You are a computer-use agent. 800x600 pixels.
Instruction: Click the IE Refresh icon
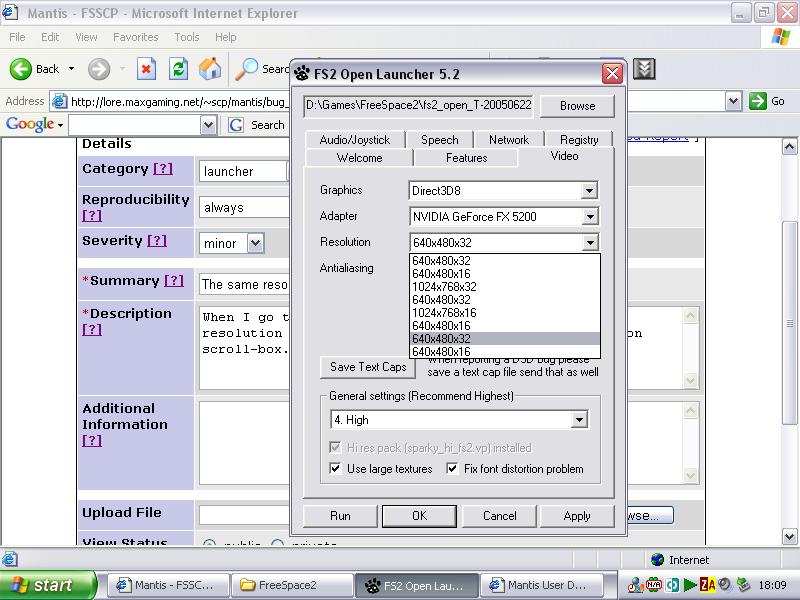coord(178,69)
